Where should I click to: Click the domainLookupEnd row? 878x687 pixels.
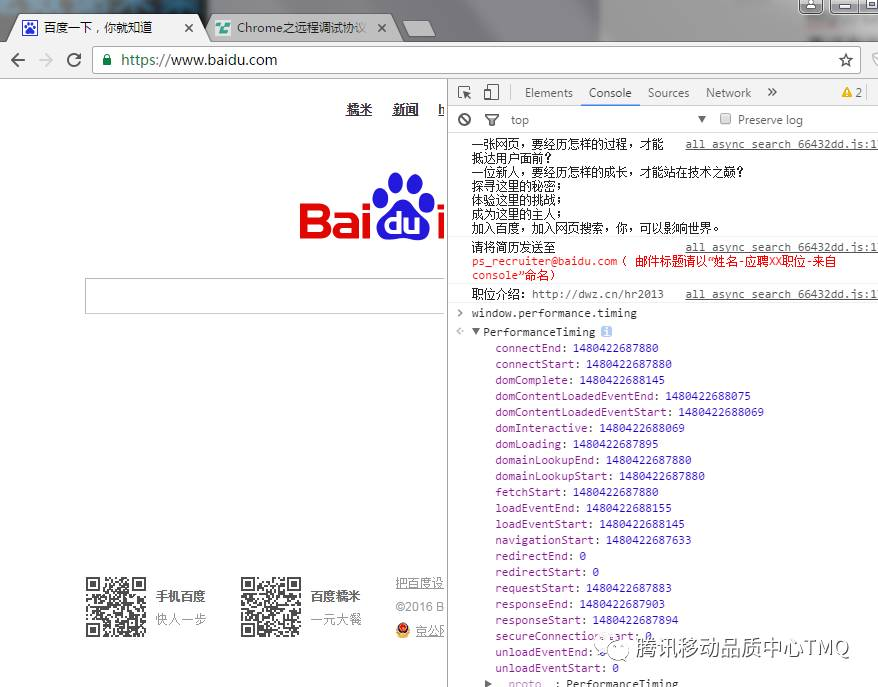coord(593,460)
